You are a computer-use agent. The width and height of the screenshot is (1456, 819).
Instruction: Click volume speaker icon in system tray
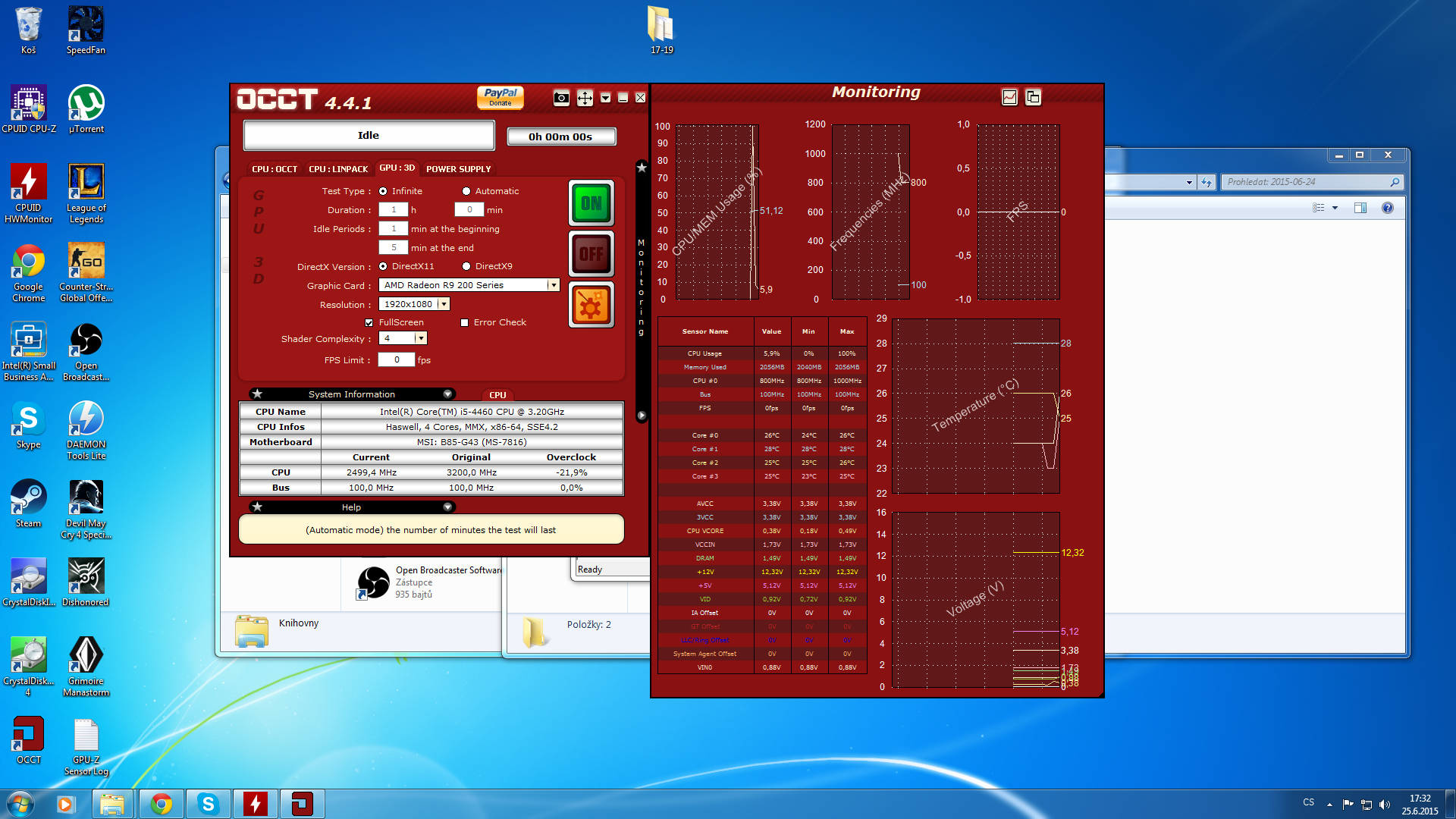(x=1385, y=804)
